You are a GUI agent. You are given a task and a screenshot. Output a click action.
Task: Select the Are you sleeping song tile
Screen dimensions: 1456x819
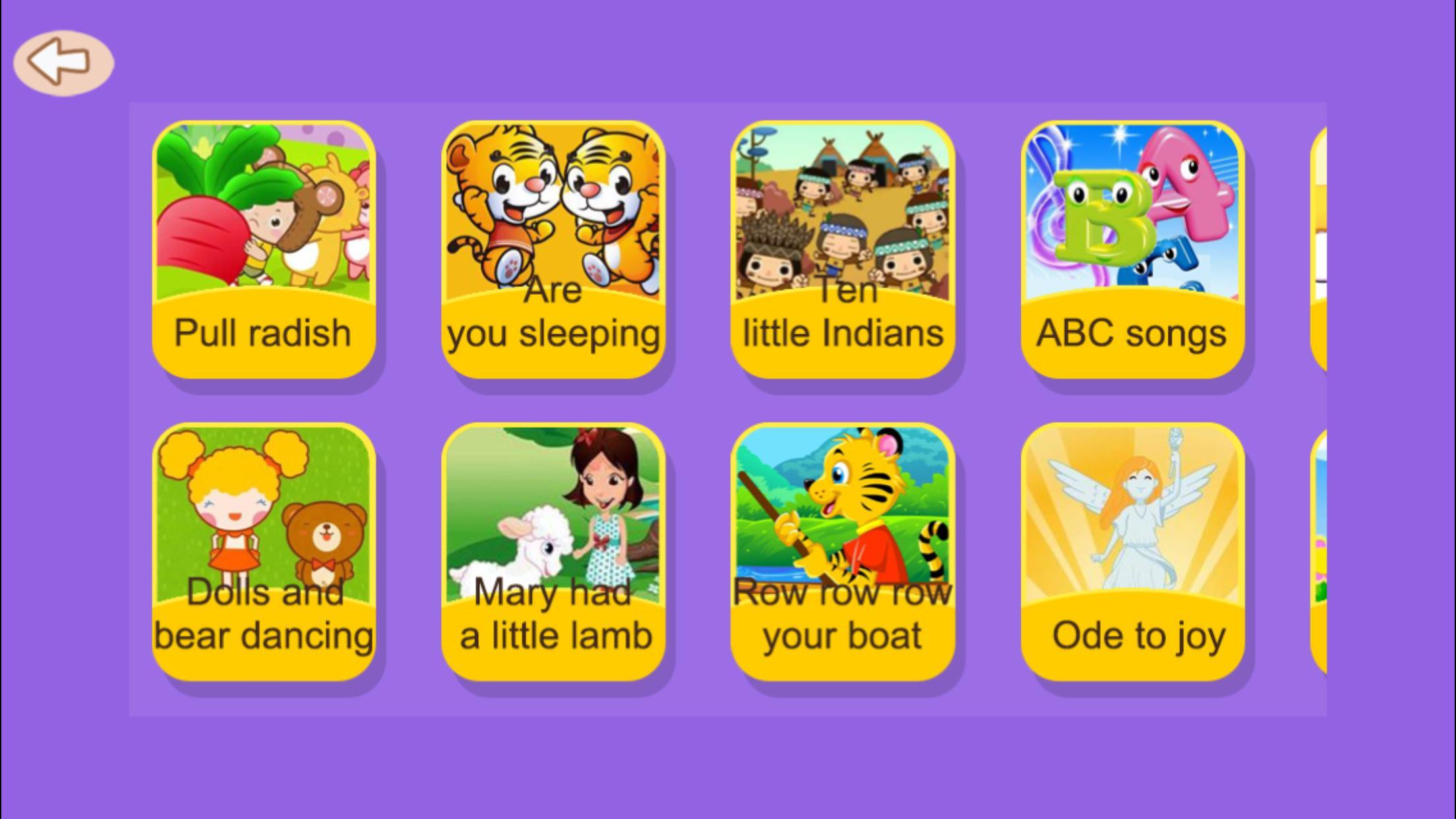[x=553, y=249]
